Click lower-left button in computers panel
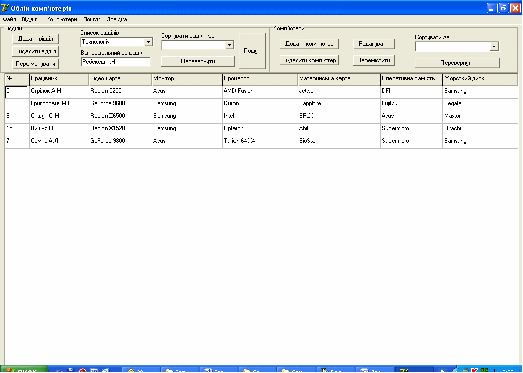 tap(309, 60)
